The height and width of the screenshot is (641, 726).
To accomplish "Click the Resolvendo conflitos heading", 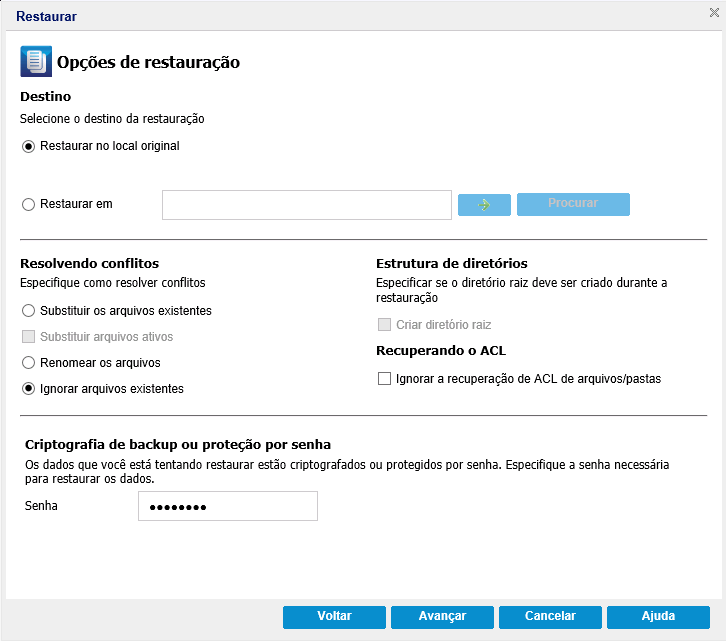I will 89,264.
